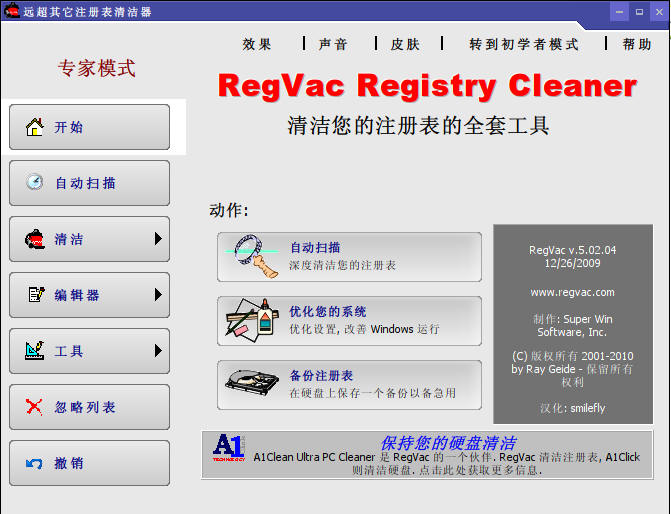Click the blue undo arrow icon beside 撤销
Viewport: 671px width, 514px height.
[34, 463]
